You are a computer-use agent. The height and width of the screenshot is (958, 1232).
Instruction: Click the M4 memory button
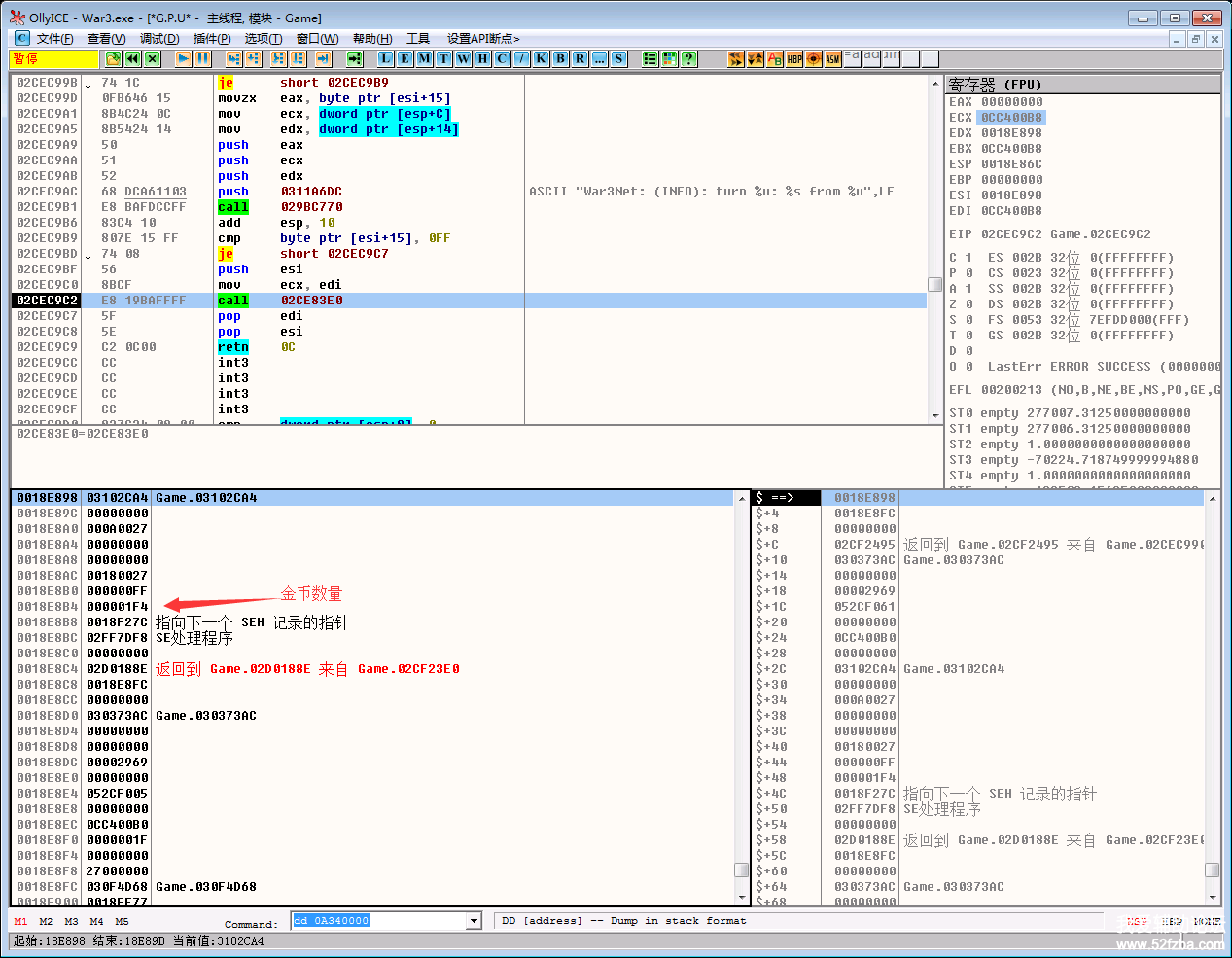coord(96,921)
